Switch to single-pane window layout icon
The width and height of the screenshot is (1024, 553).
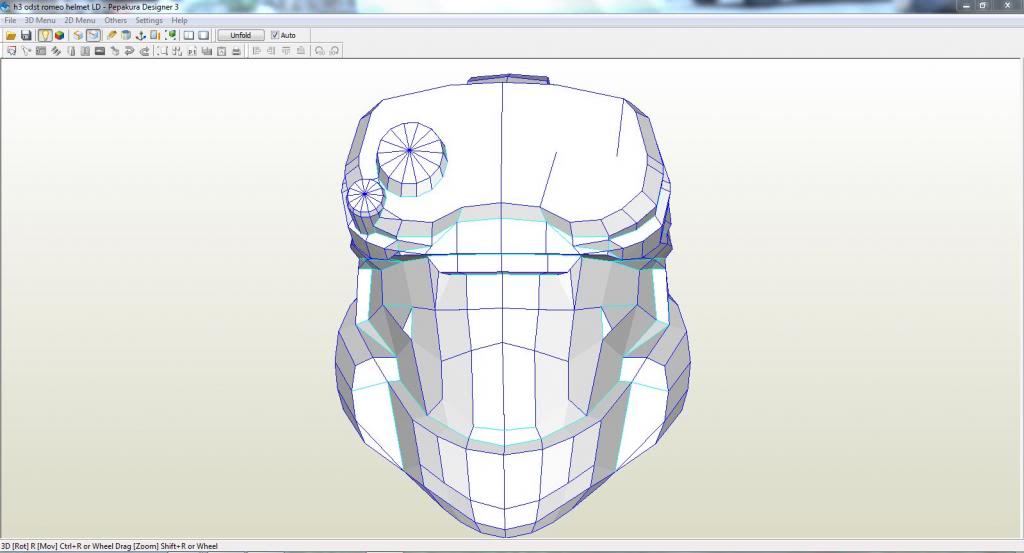point(203,35)
